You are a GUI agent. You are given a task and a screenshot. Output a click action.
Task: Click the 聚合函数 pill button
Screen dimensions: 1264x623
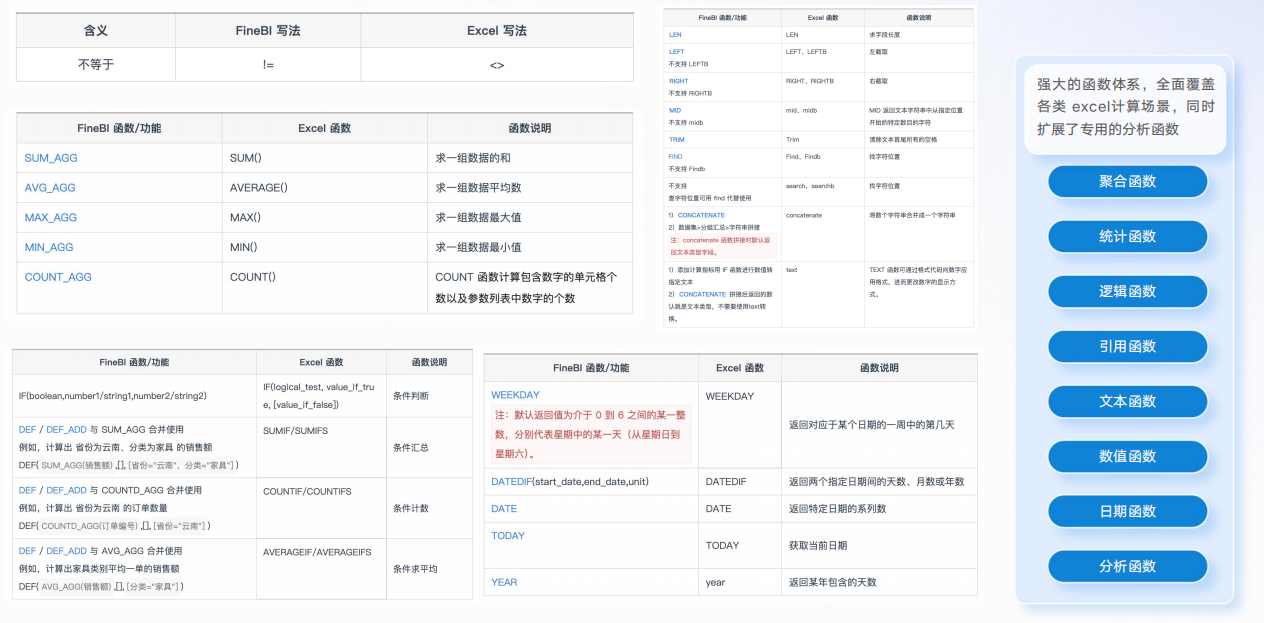click(x=1127, y=181)
